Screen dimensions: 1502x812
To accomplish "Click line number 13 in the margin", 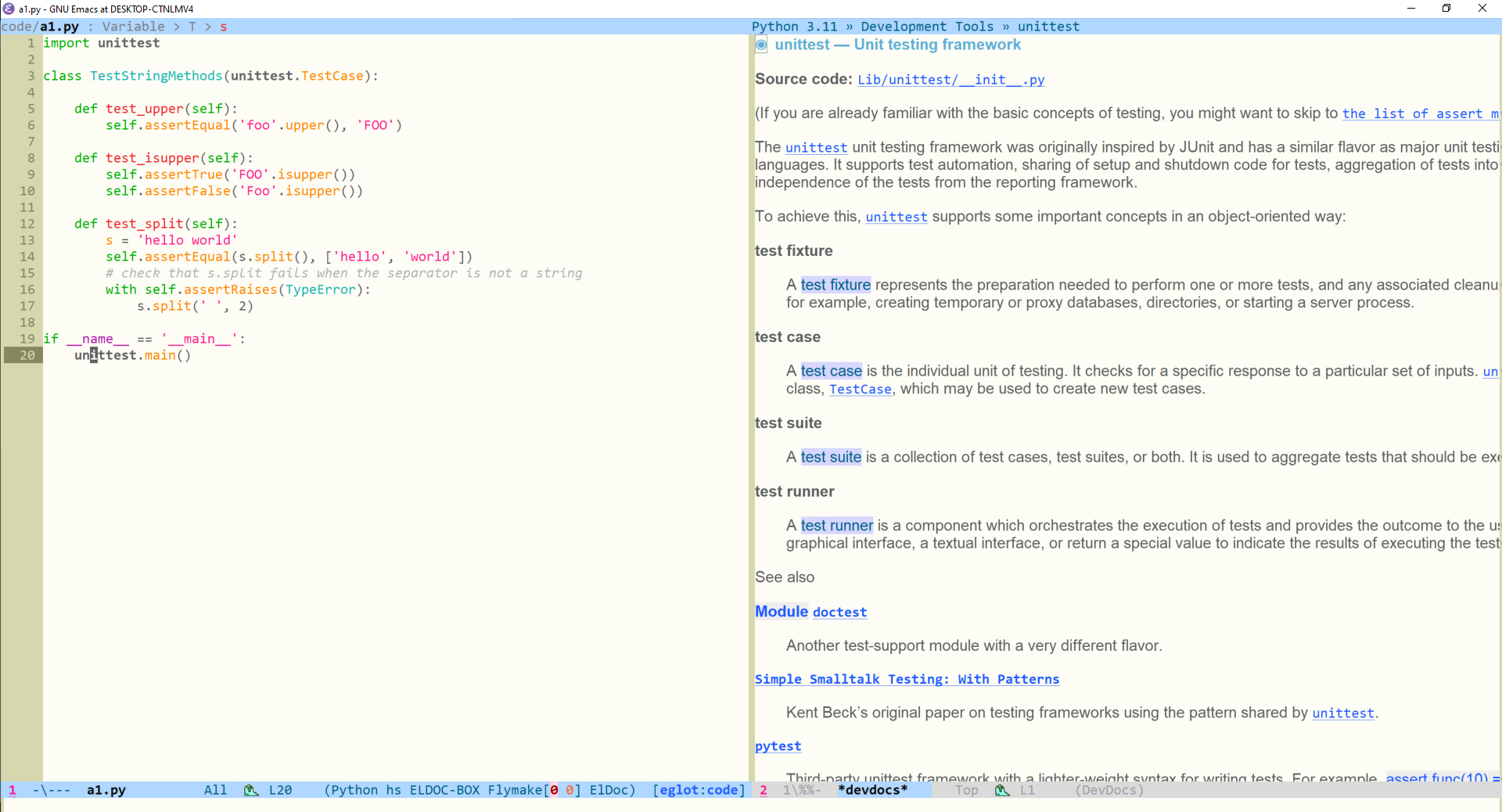I will coord(27,240).
